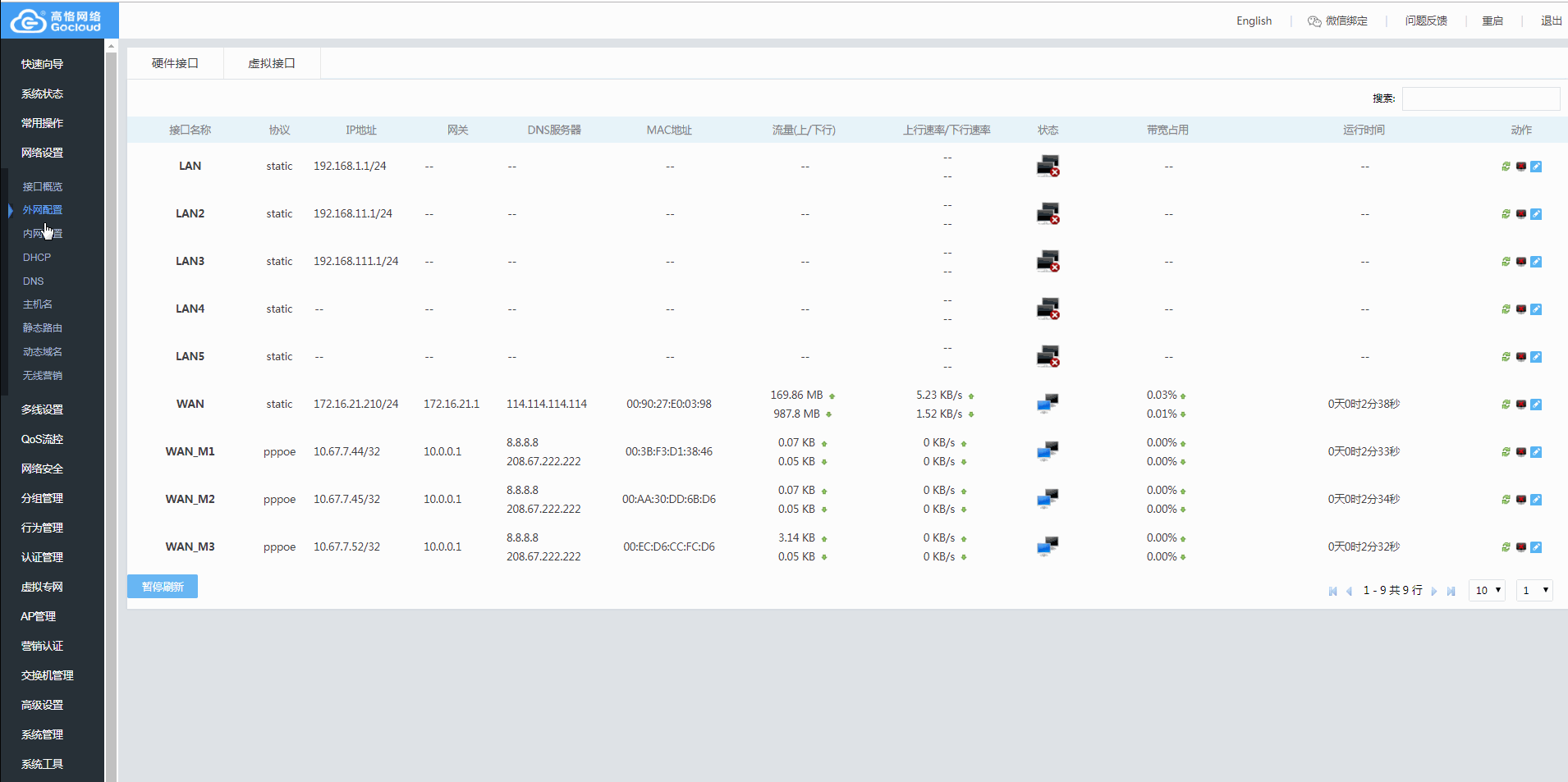Edit the WAN_M2 interface
1568x782 pixels.
point(1536,500)
